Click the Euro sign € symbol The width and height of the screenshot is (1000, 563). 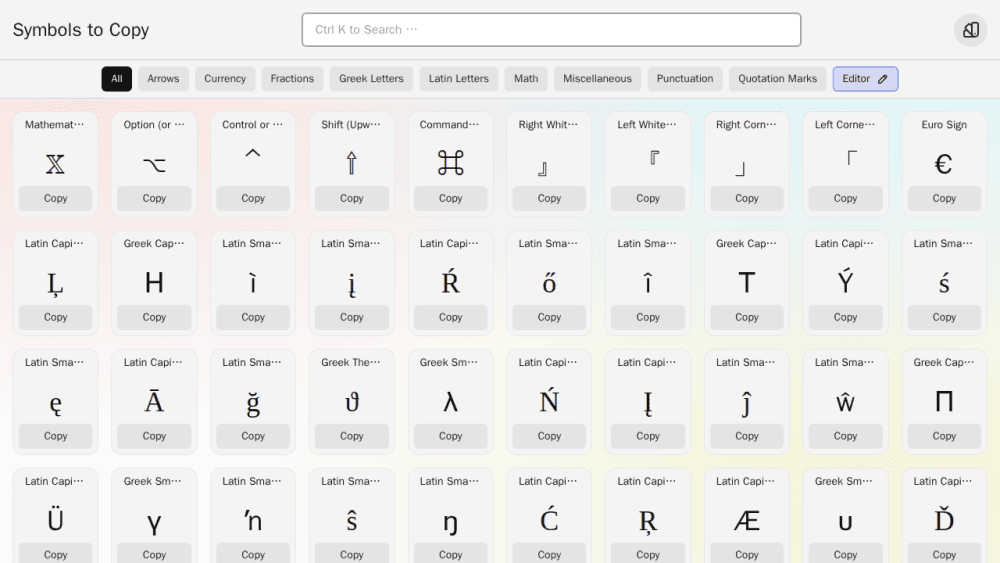pyautogui.click(x=944, y=164)
